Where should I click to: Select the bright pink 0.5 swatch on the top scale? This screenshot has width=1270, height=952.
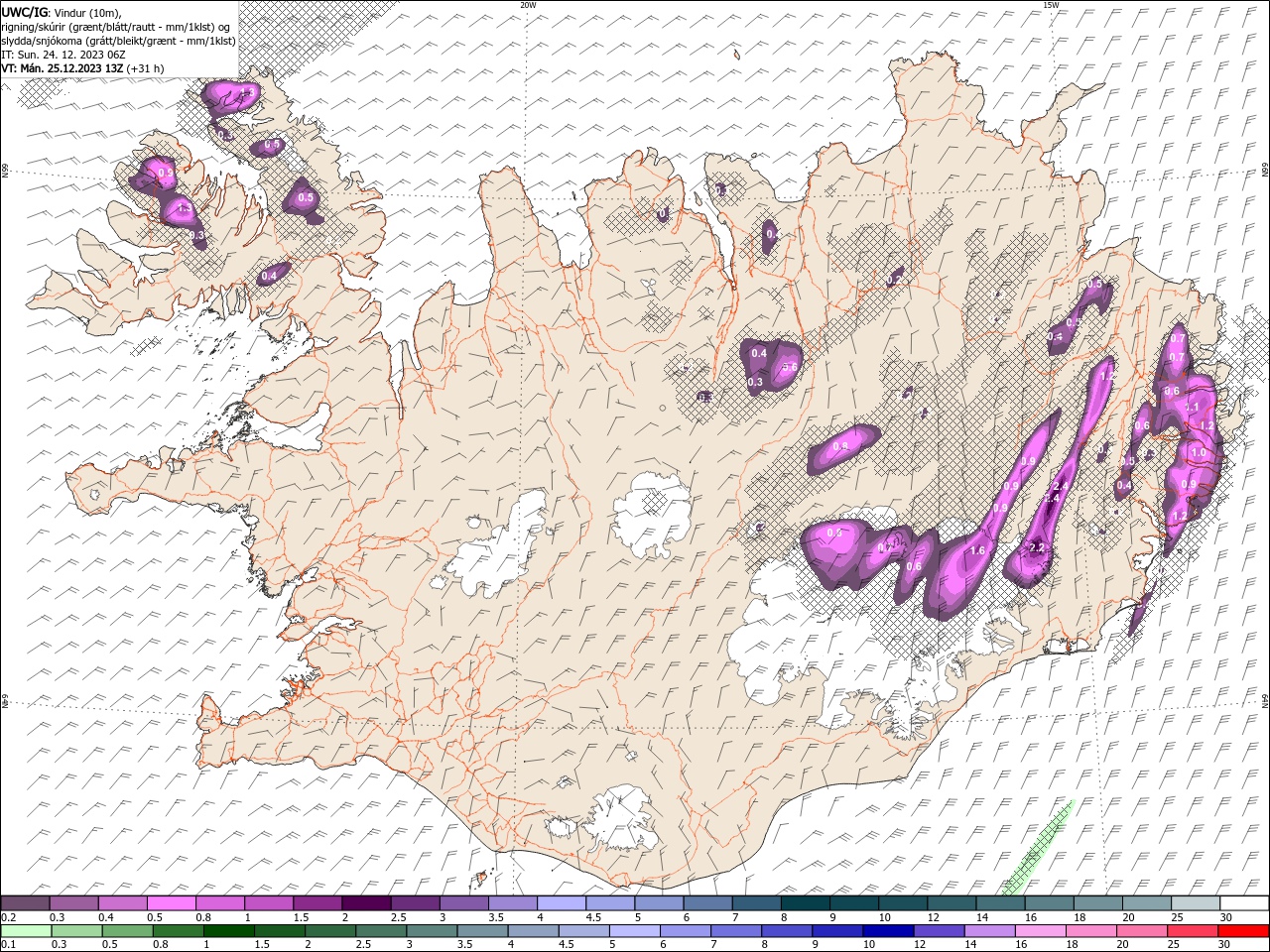pyautogui.click(x=172, y=903)
